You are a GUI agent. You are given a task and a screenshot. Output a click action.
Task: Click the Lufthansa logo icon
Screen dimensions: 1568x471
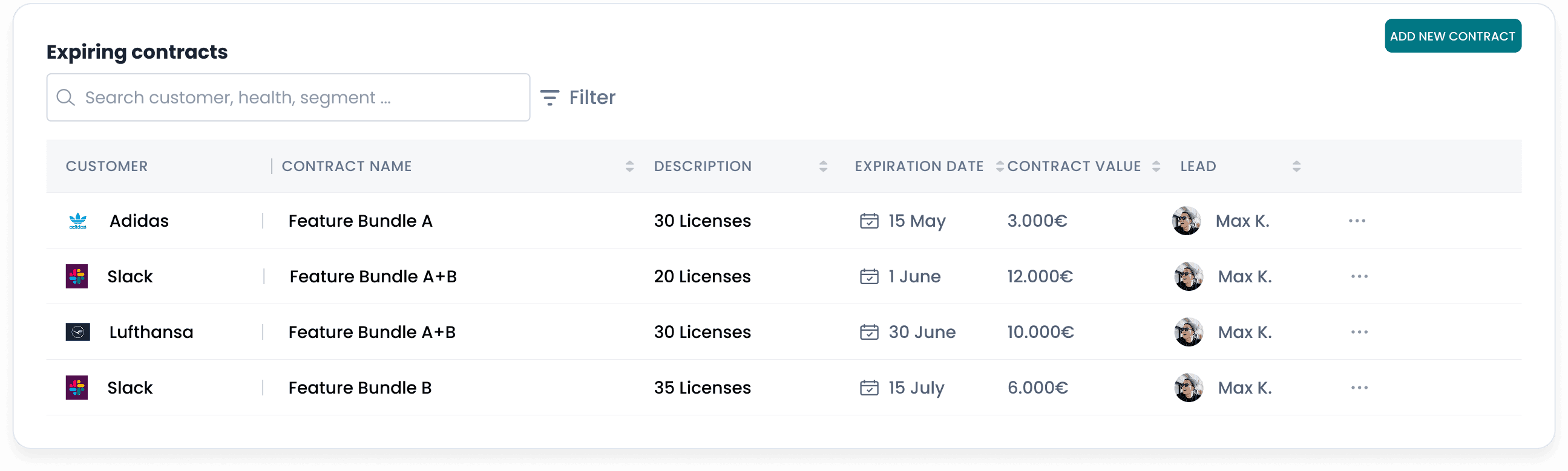[78, 333]
